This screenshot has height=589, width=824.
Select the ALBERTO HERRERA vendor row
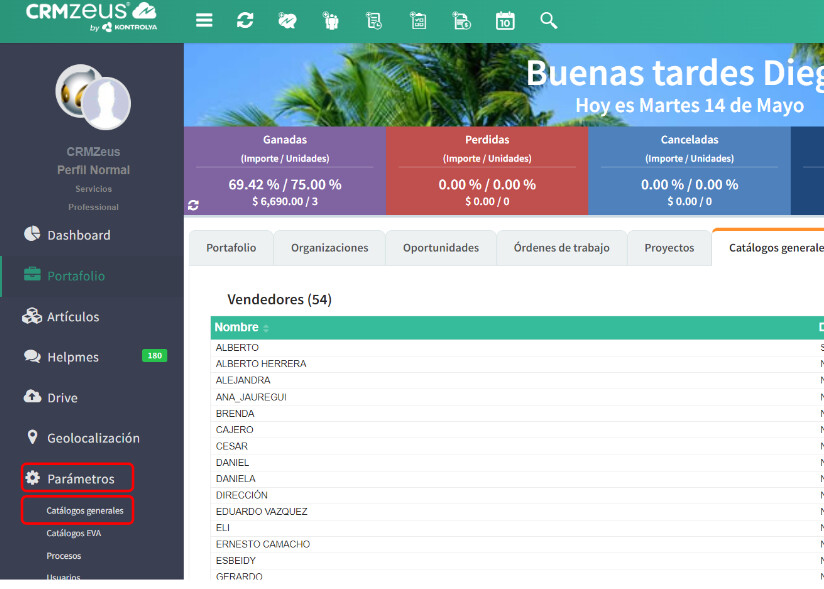pyautogui.click(x=261, y=364)
